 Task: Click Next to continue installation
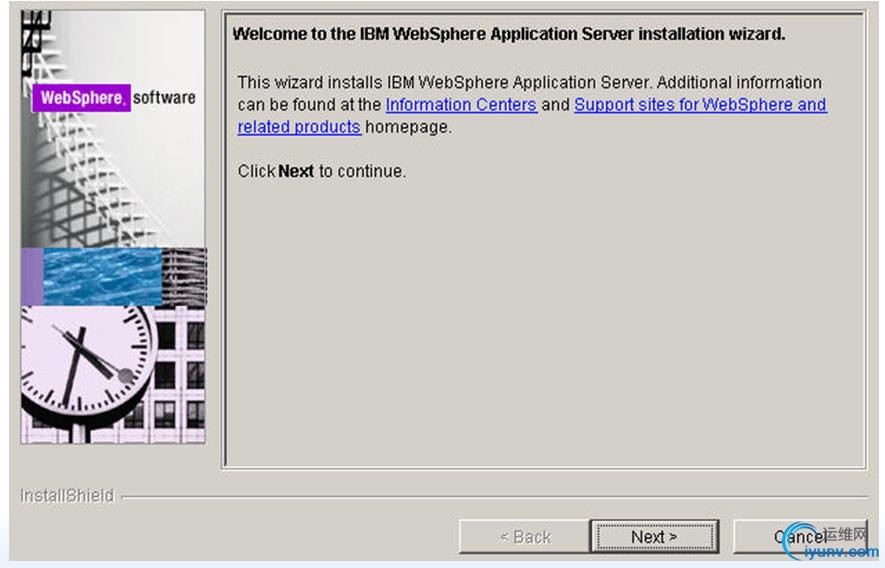(654, 536)
